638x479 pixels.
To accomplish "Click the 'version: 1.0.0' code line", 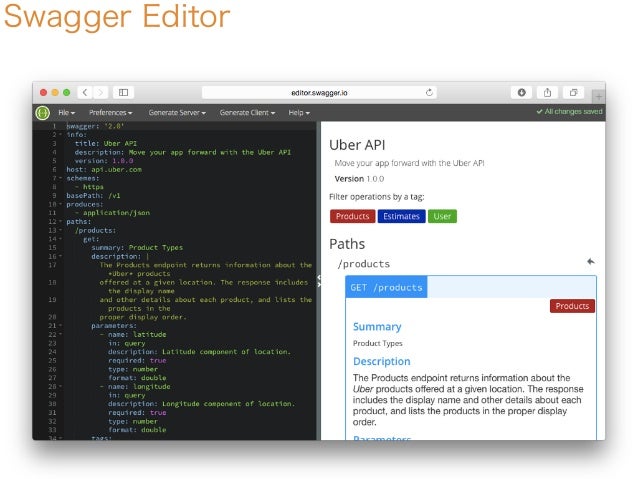I will tap(104, 161).
